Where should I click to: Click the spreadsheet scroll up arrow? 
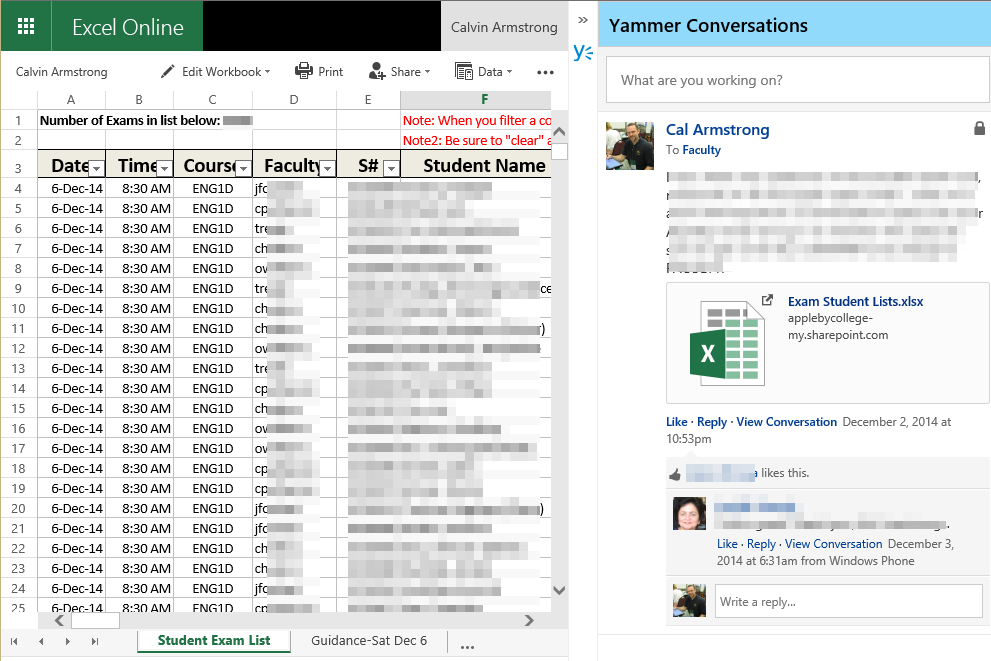tap(559, 132)
